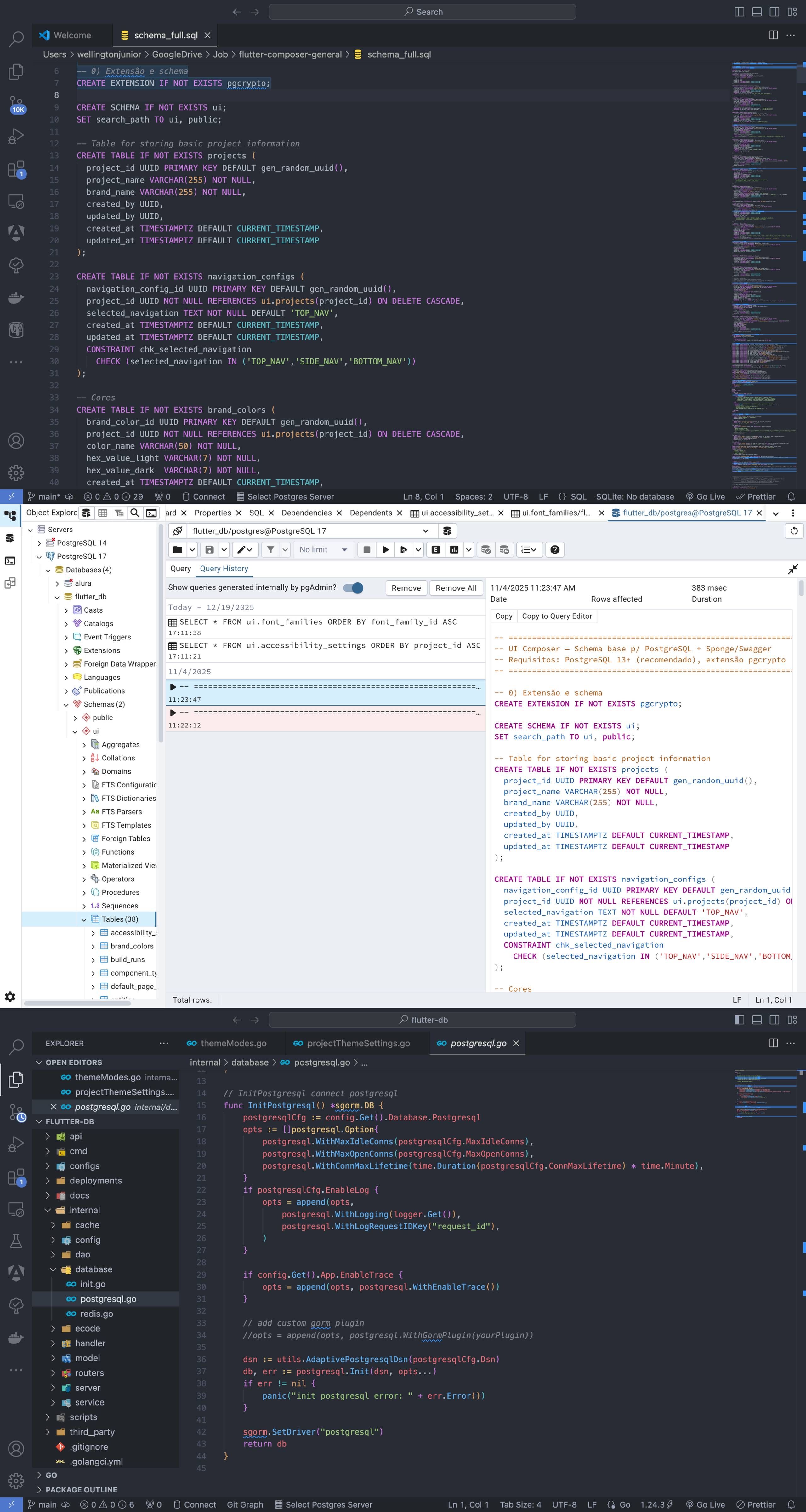
Task: Expand api folder in flutter-db Explorer
Action: (x=48, y=1136)
